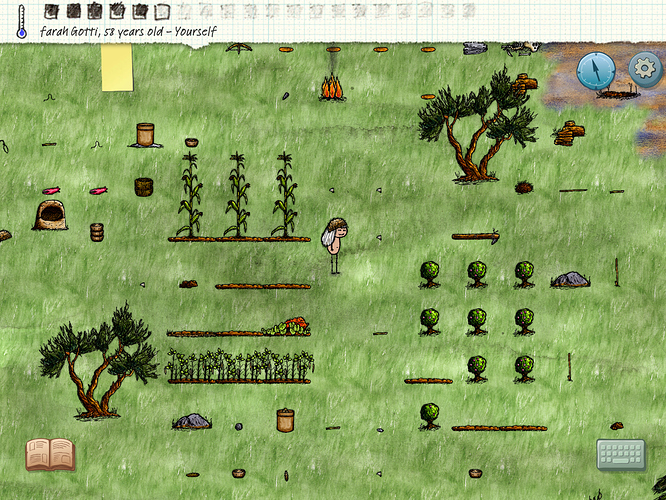
Task: Click the Farah Gotti character
Action: tap(335, 246)
